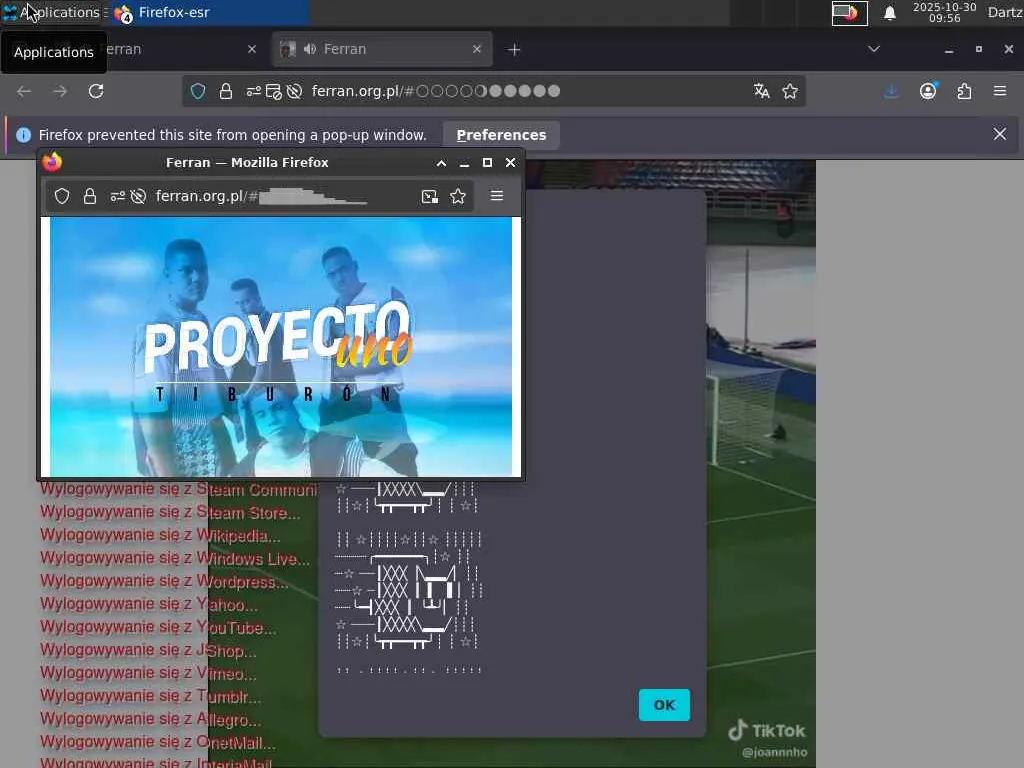Viewport: 1024px width, 768px height.
Task: Roll up the popup window with the caret button
Action: (441, 163)
